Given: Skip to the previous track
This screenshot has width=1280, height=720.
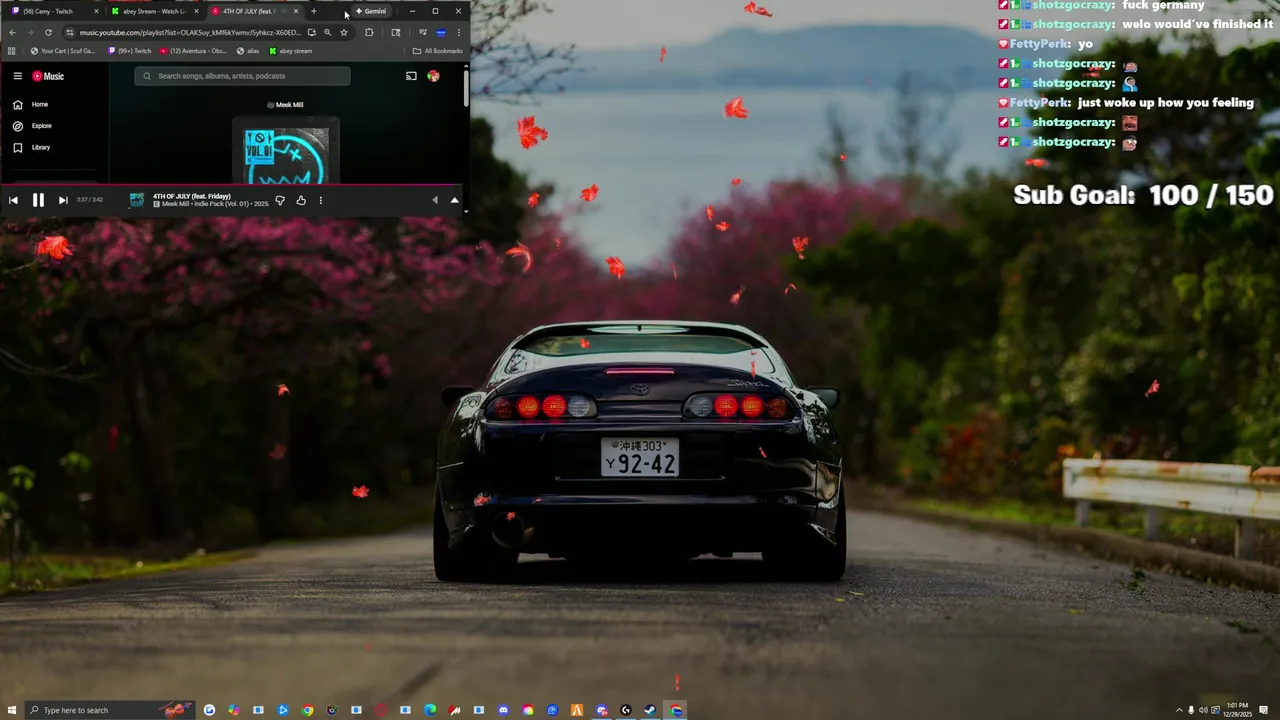Looking at the screenshot, I should [13, 200].
